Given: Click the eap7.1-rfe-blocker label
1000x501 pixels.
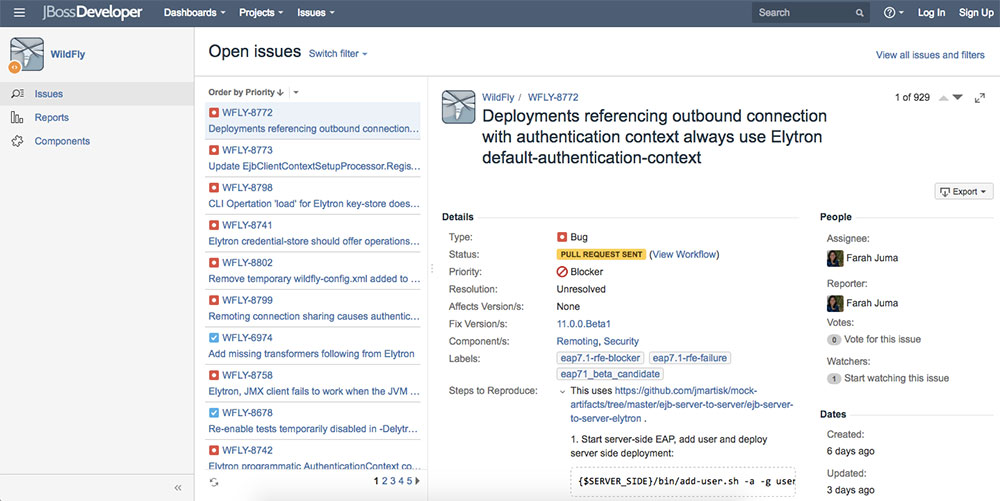Looking at the screenshot, I should pyautogui.click(x=600, y=358).
